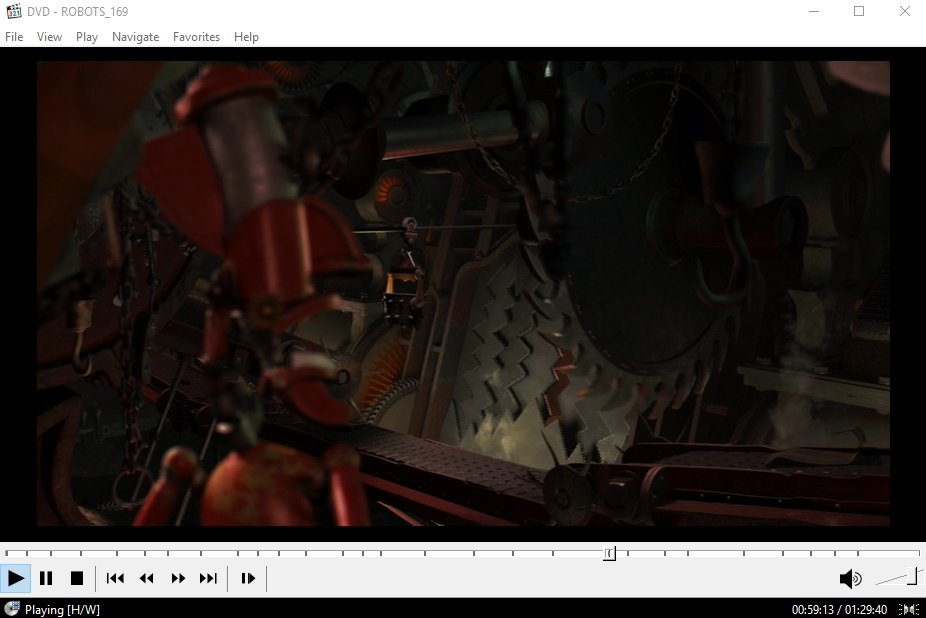
Task: Click the audio channel indicator icon
Action: click(909, 609)
